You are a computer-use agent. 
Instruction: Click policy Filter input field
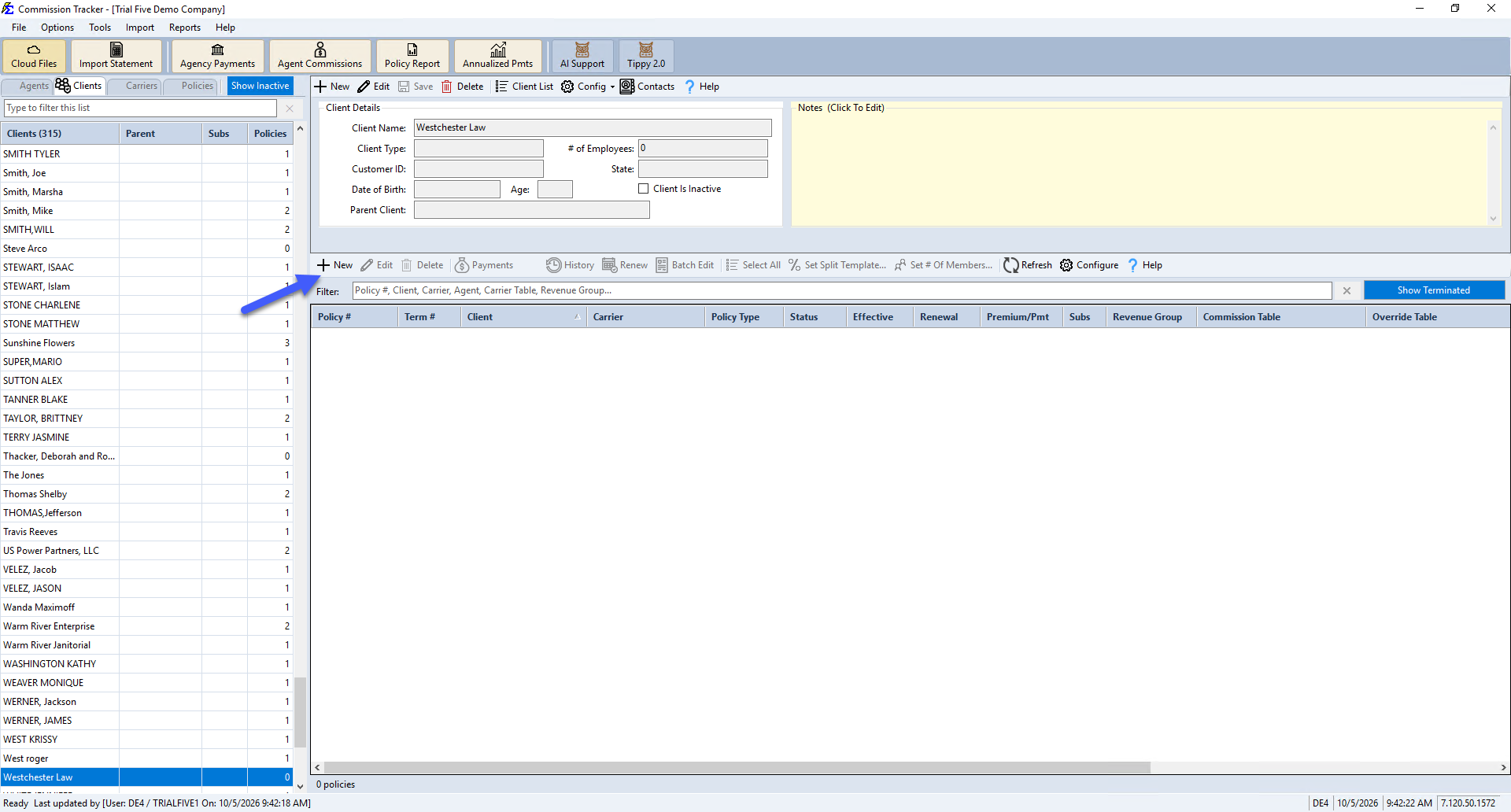click(842, 290)
